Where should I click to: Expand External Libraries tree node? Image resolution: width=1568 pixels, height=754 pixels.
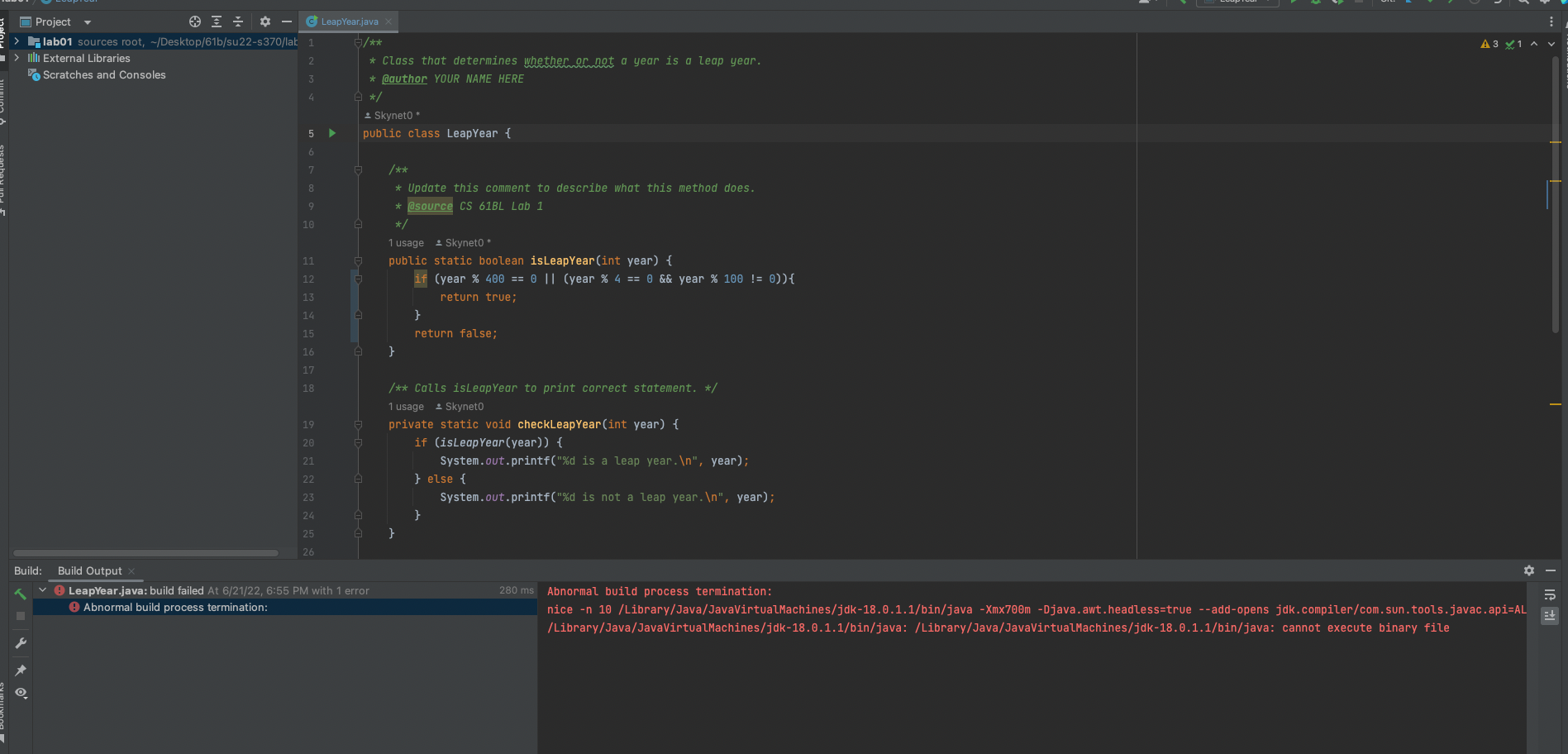(x=17, y=58)
